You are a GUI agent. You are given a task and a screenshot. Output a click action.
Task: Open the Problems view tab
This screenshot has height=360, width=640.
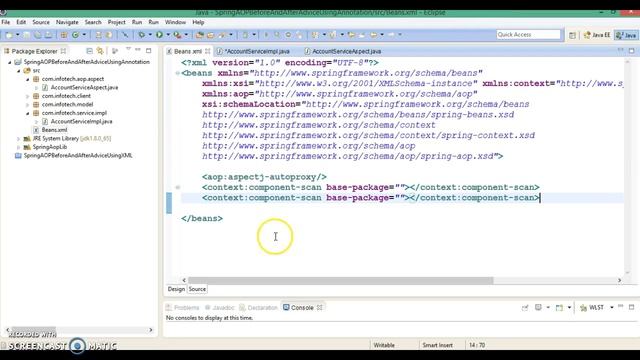coord(182,307)
